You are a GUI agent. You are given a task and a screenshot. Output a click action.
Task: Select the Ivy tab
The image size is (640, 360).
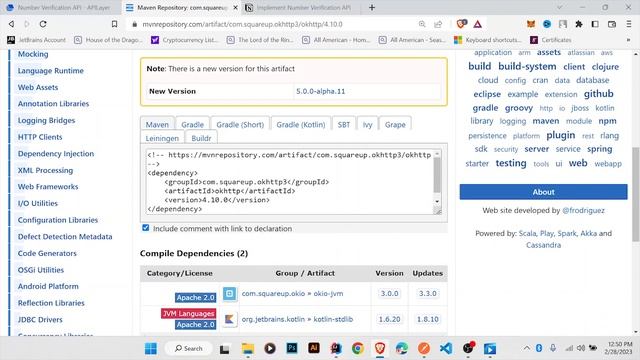[367, 124]
